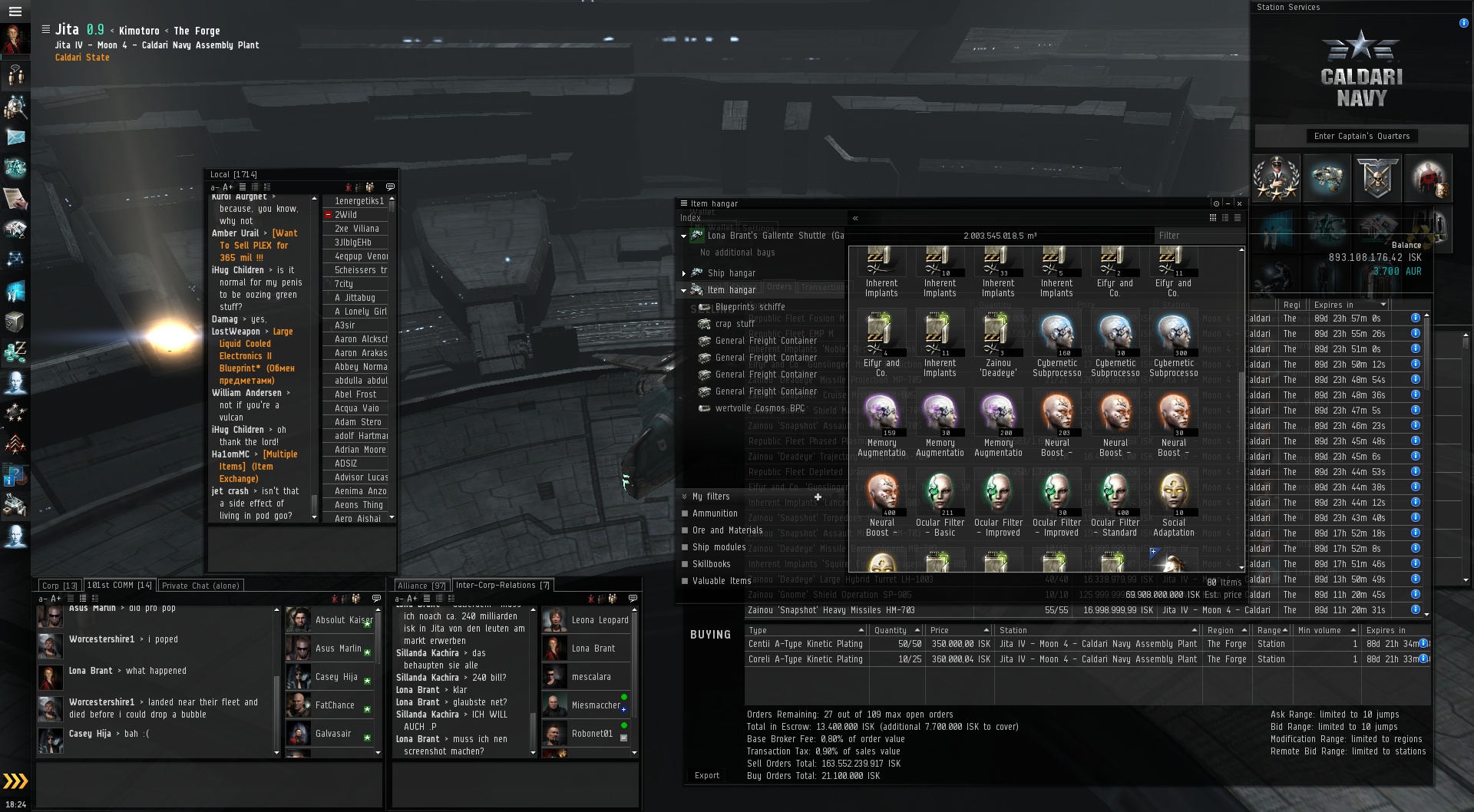Switch to the Alliance [97] chat tab
Viewport: 1474px width, 812px height.
point(421,586)
